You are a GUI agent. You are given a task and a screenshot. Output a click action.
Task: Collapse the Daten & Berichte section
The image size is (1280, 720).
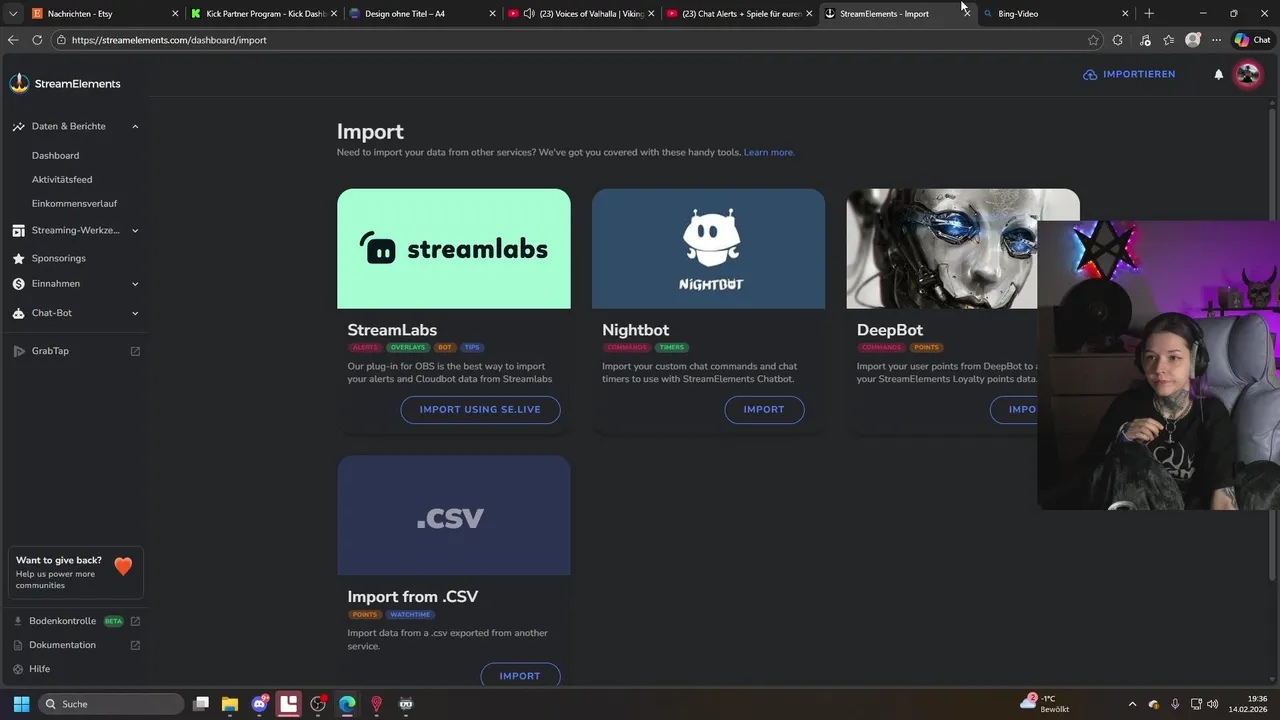point(135,127)
